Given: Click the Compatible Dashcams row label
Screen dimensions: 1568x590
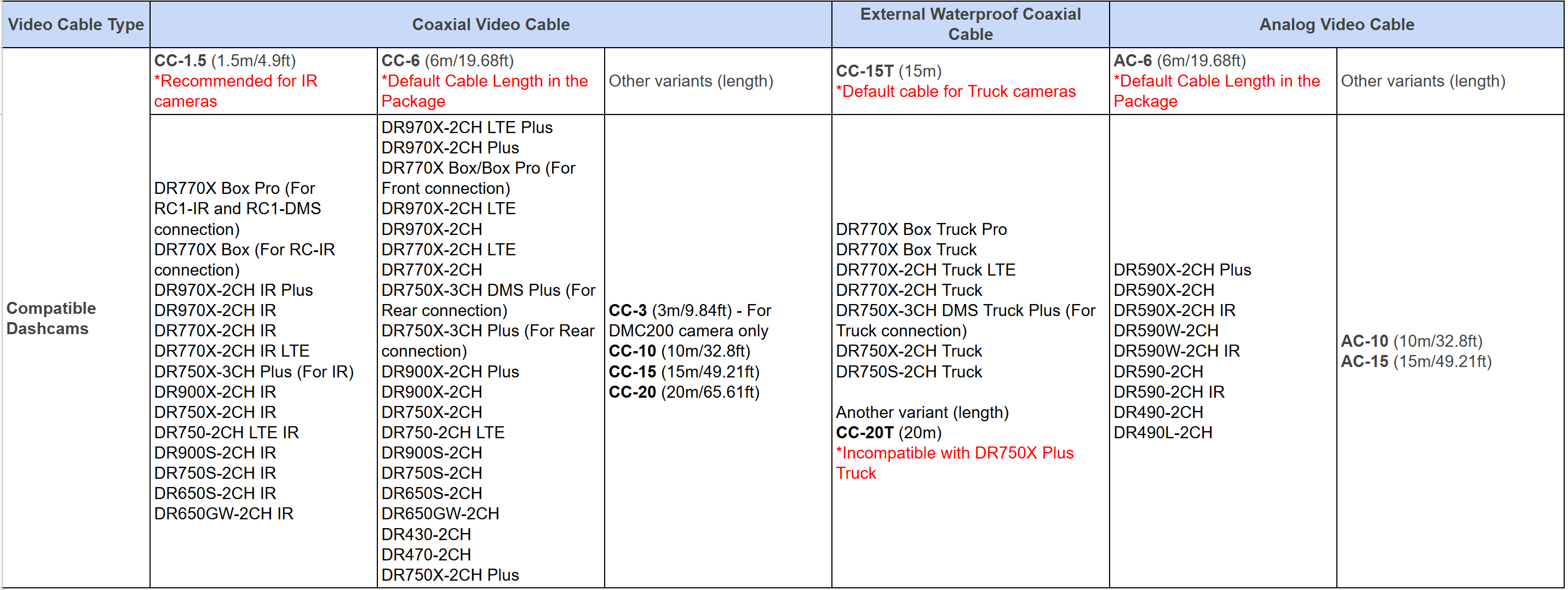Looking at the screenshot, I should tap(51, 318).
